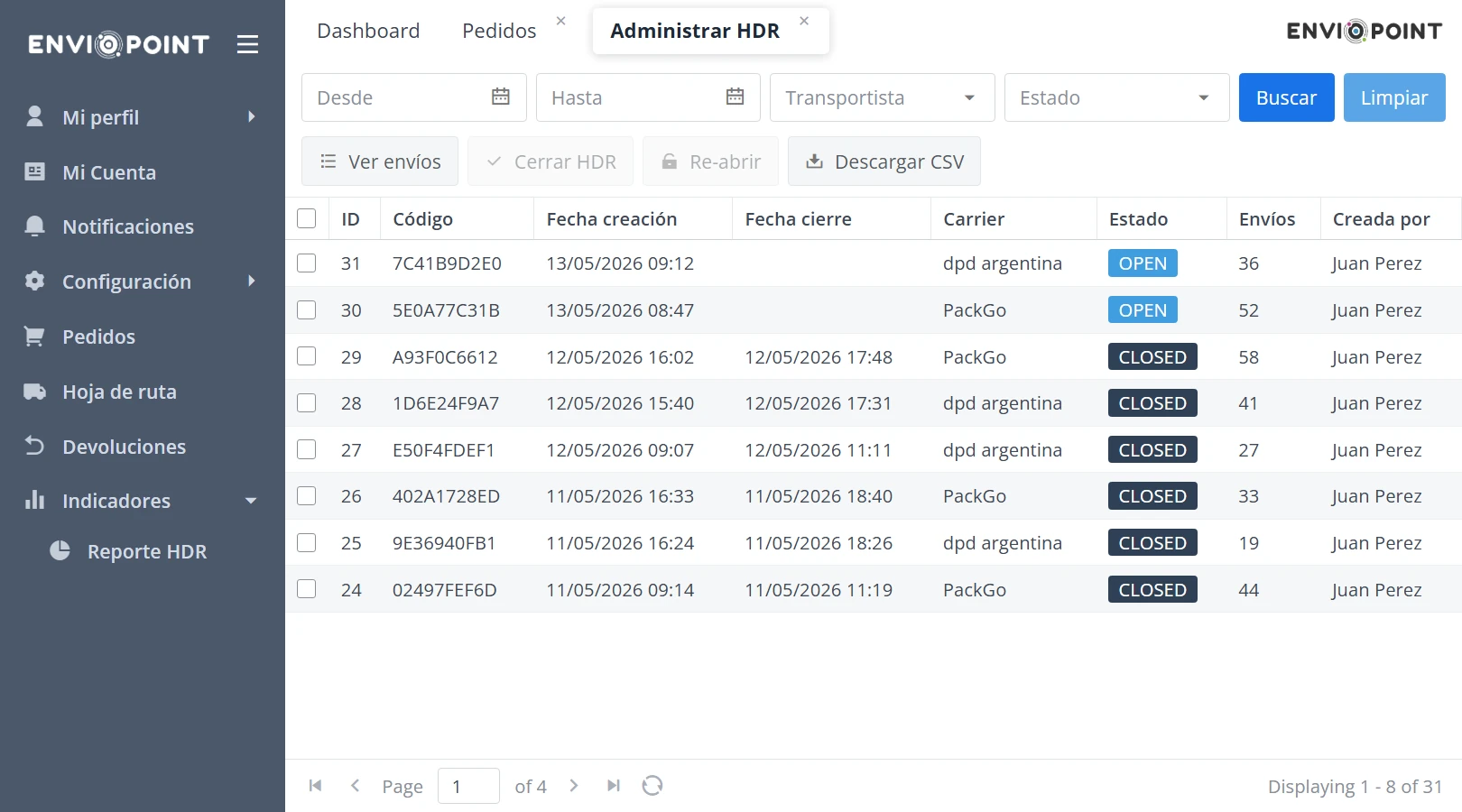Click the Notificaciones bell icon
1462x812 pixels.
pyautogui.click(x=34, y=226)
